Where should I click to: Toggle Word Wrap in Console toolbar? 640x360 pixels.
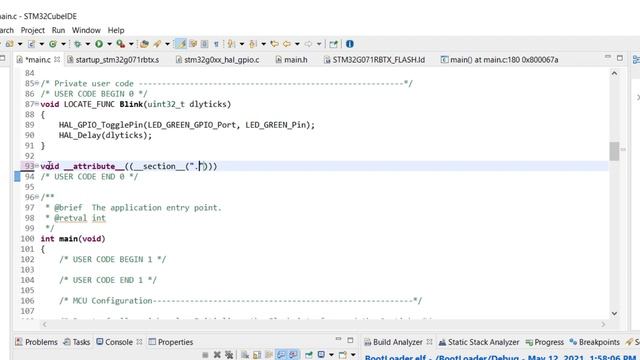point(269,355)
